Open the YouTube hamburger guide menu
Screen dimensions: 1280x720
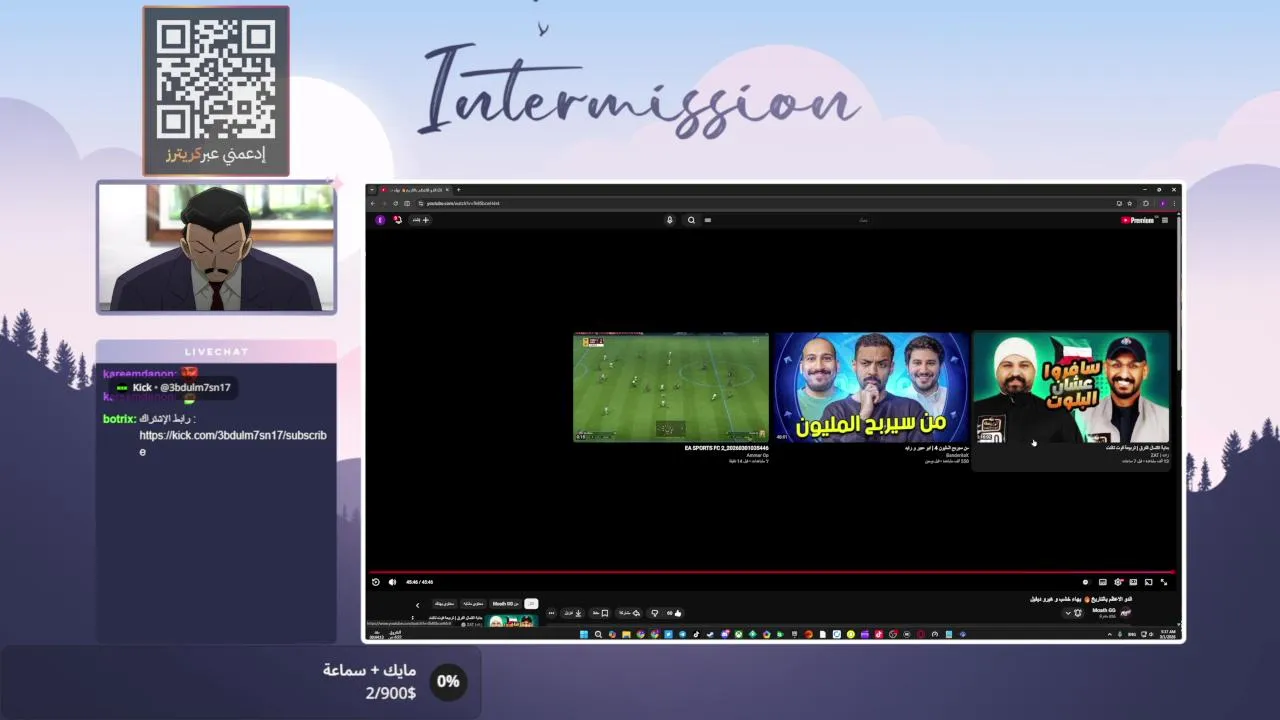(1165, 220)
